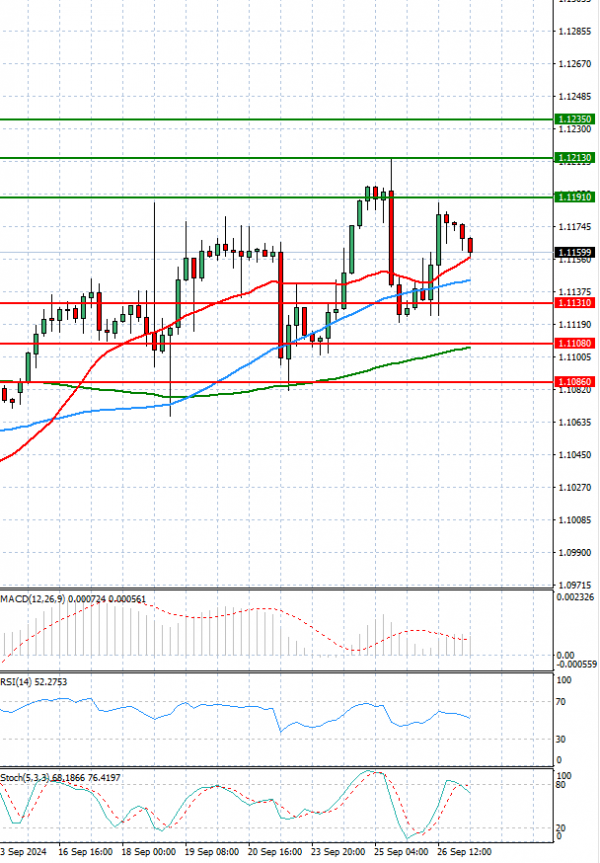Click the 26 Sep 12:00 time label
Screen dimensions: 600x863
465,851
